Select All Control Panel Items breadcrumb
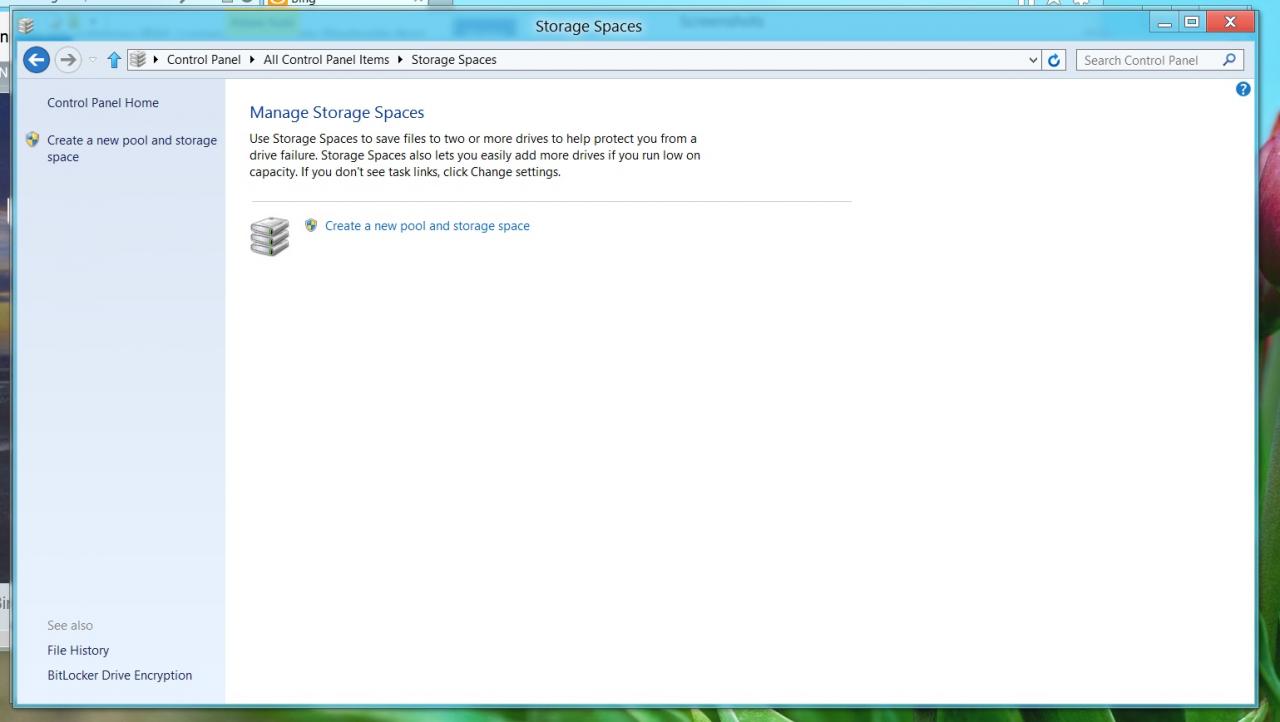This screenshot has width=1280, height=722. [x=326, y=60]
